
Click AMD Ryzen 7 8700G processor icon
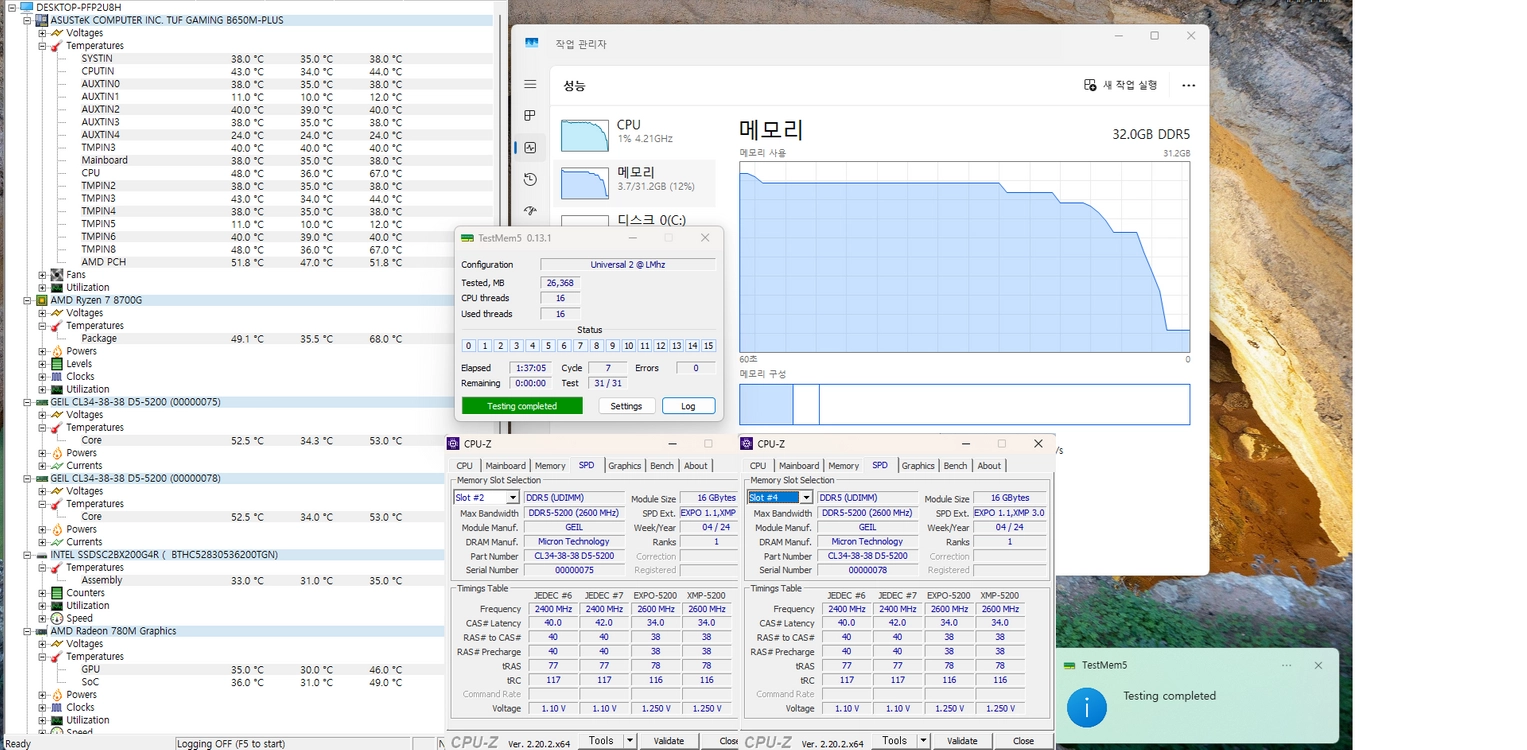coord(42,300)
